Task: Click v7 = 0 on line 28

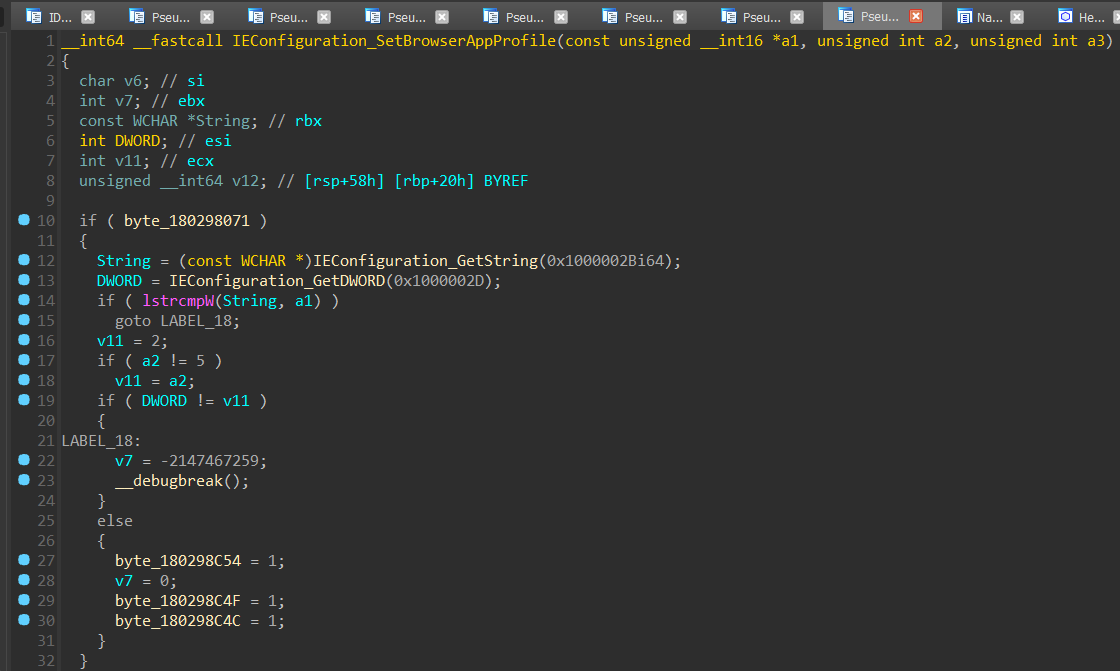Action: click(146, 581)
